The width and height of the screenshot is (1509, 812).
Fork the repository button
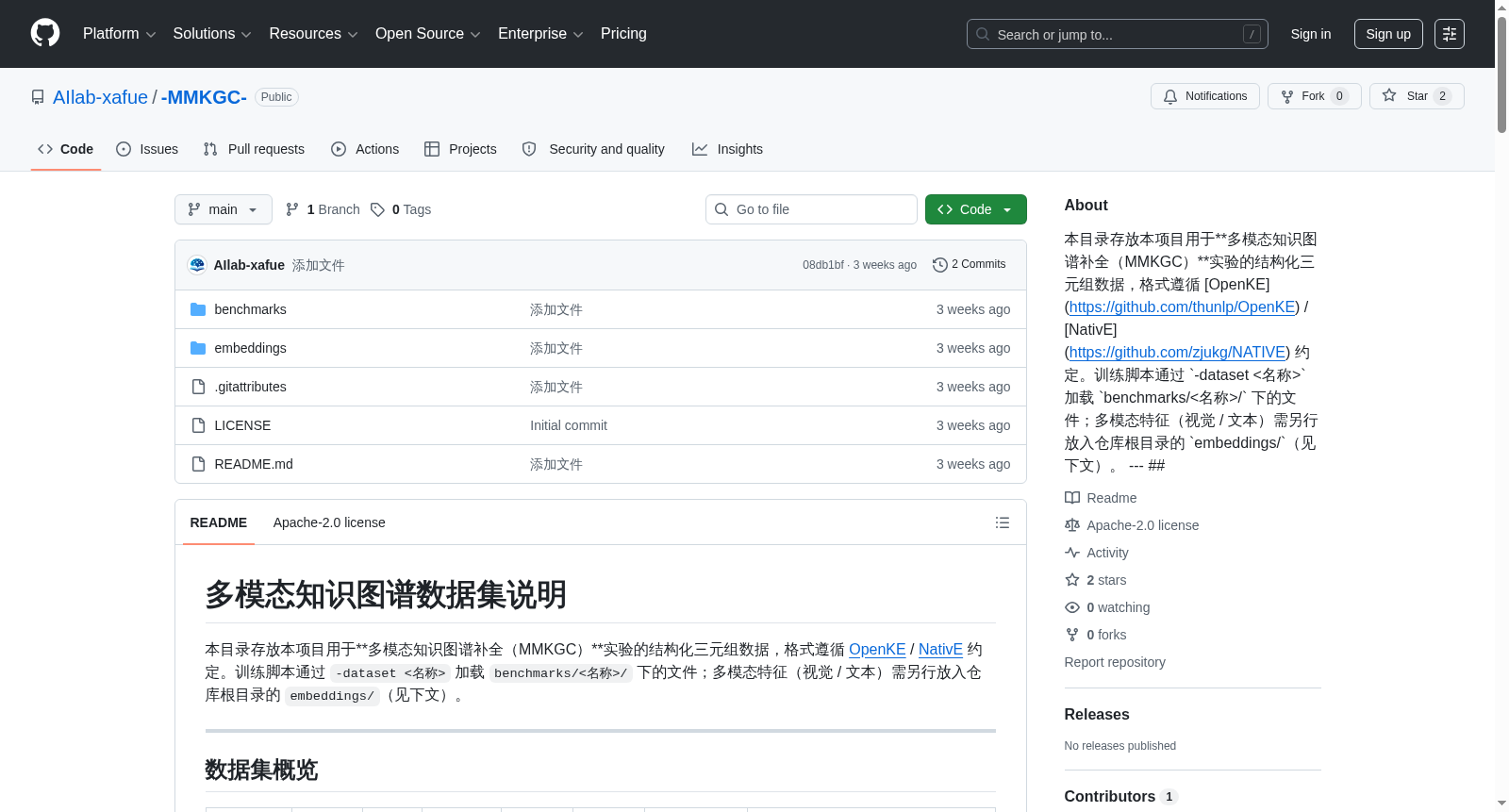point(1315,96)
